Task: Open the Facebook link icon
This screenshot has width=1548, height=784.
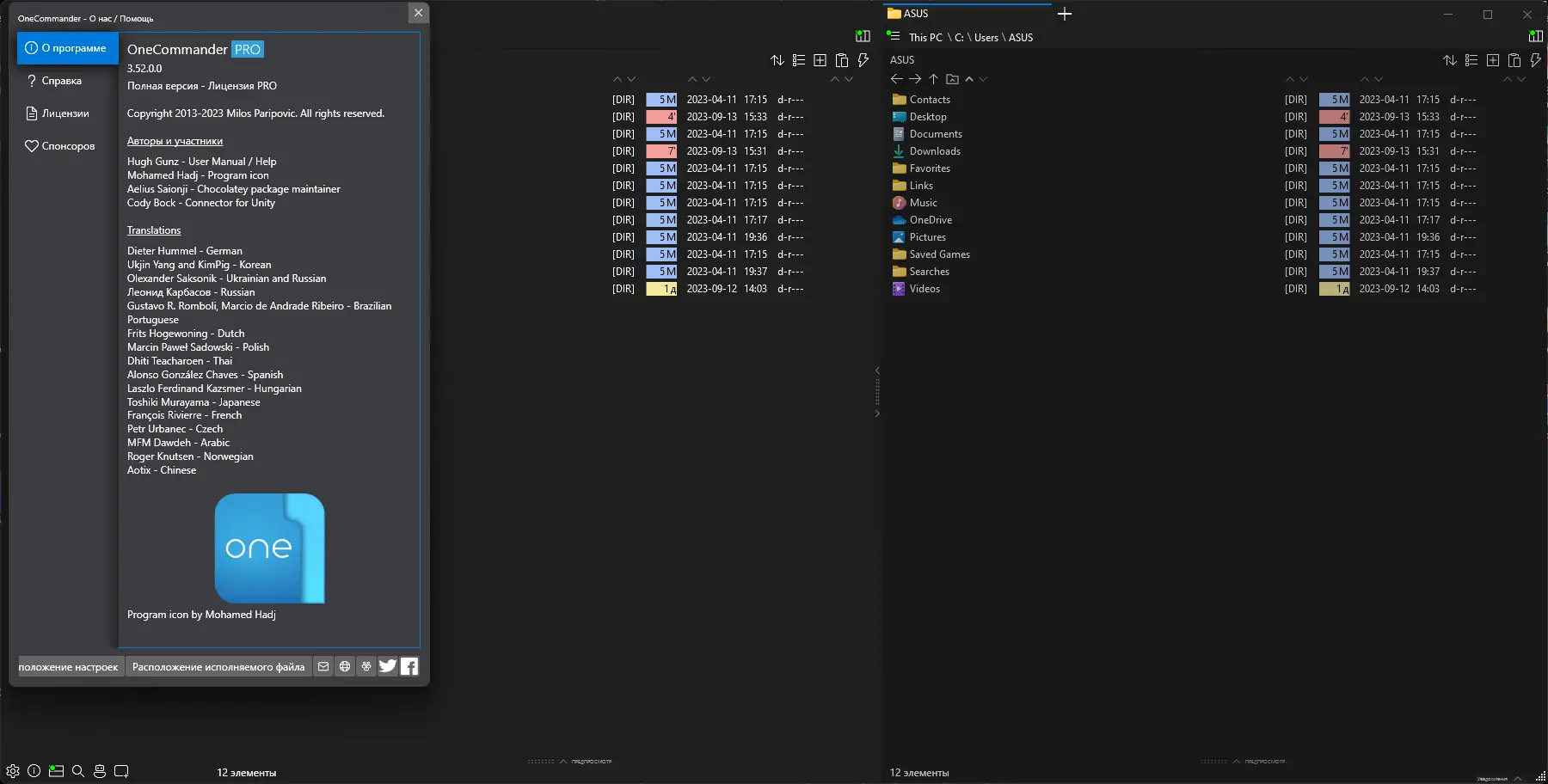Action: click(409, 666)
